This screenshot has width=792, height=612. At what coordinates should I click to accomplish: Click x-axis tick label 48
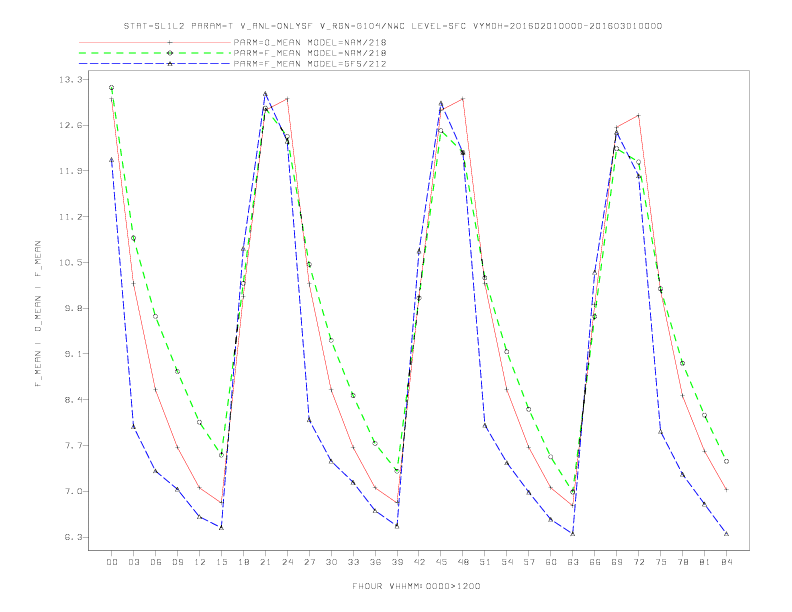[x=463, y=562]
